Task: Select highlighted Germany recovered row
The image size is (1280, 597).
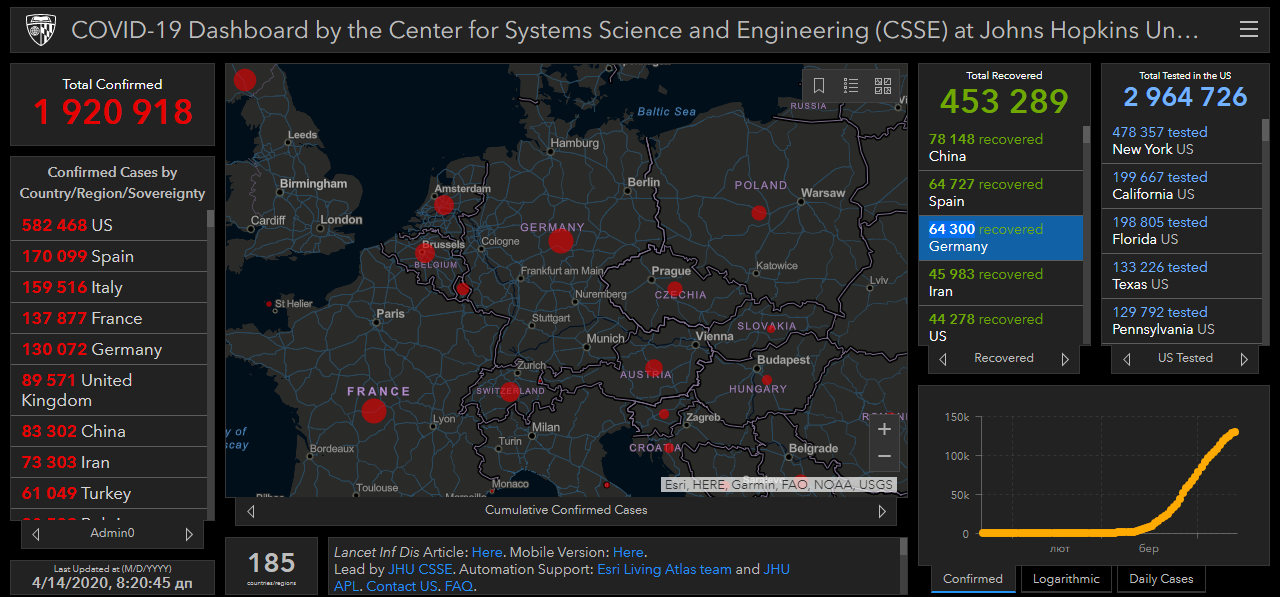Action: (x=1000, y=237)
